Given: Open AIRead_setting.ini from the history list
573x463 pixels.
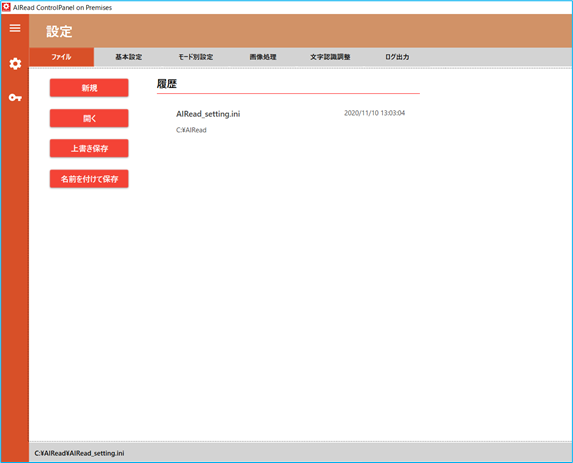Looking at the screenshot, I should (x=208, y=114).
